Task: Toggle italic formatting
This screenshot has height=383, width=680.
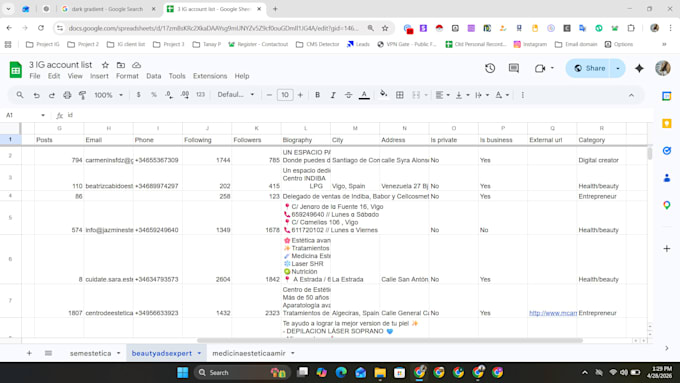Action: point(333,95)
